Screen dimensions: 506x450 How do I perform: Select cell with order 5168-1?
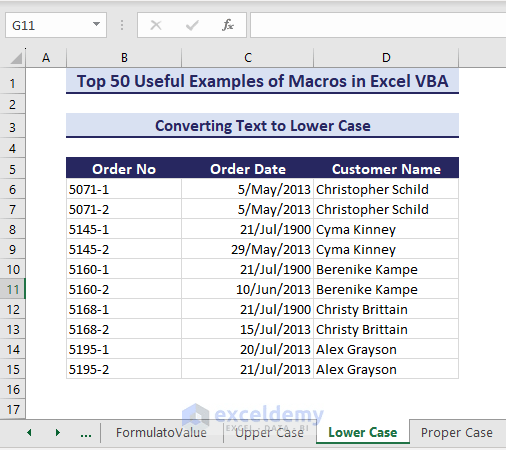124,309
